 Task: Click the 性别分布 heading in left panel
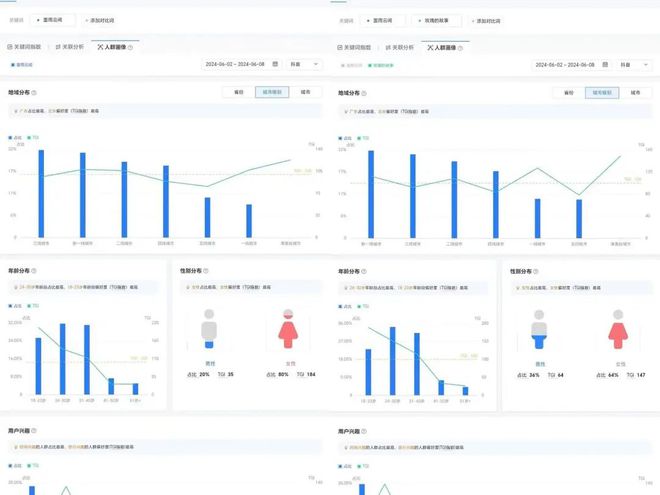pyautogui.click(x=191, y=271)
